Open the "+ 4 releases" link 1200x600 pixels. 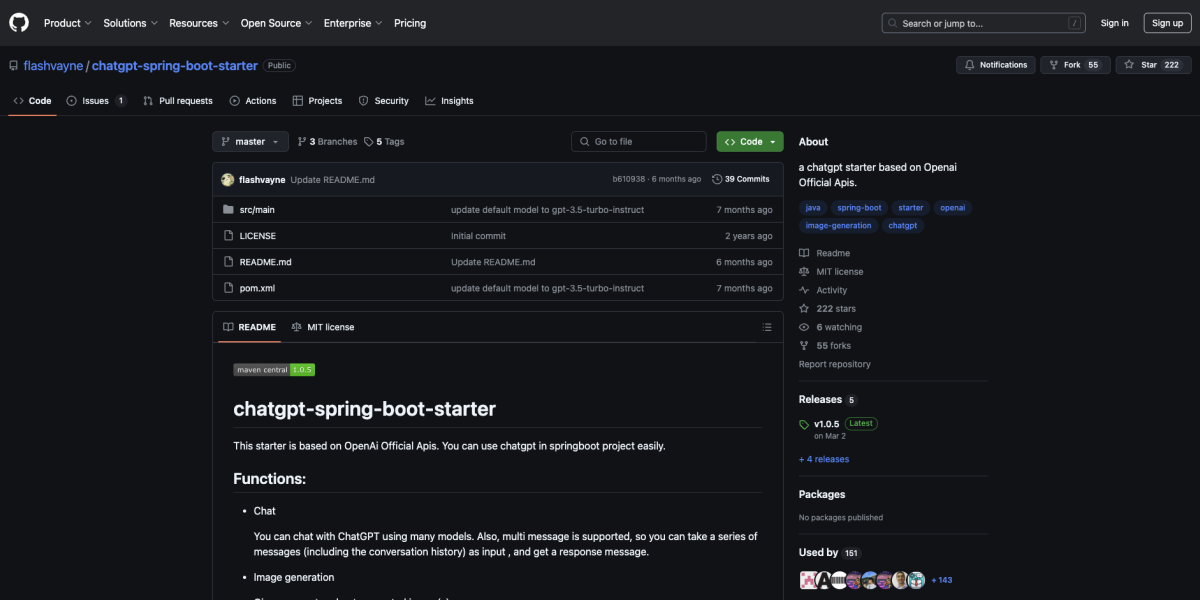point(823,458)
